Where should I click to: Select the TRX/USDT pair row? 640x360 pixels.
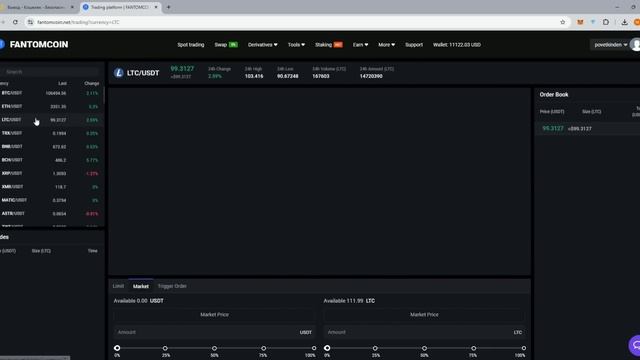coord(51,133)
